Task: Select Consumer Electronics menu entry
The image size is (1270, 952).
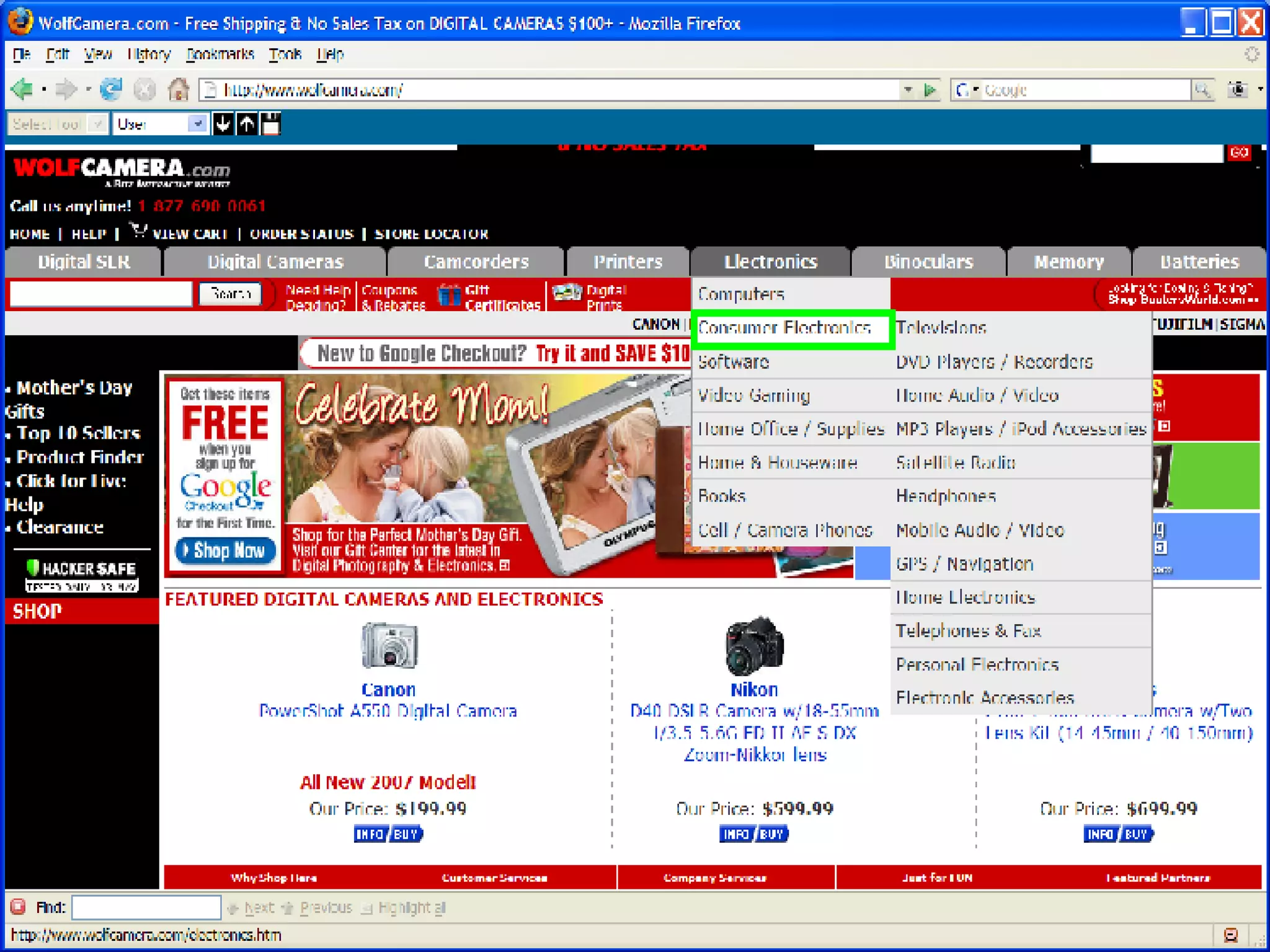Action: (x=784, y=328)
